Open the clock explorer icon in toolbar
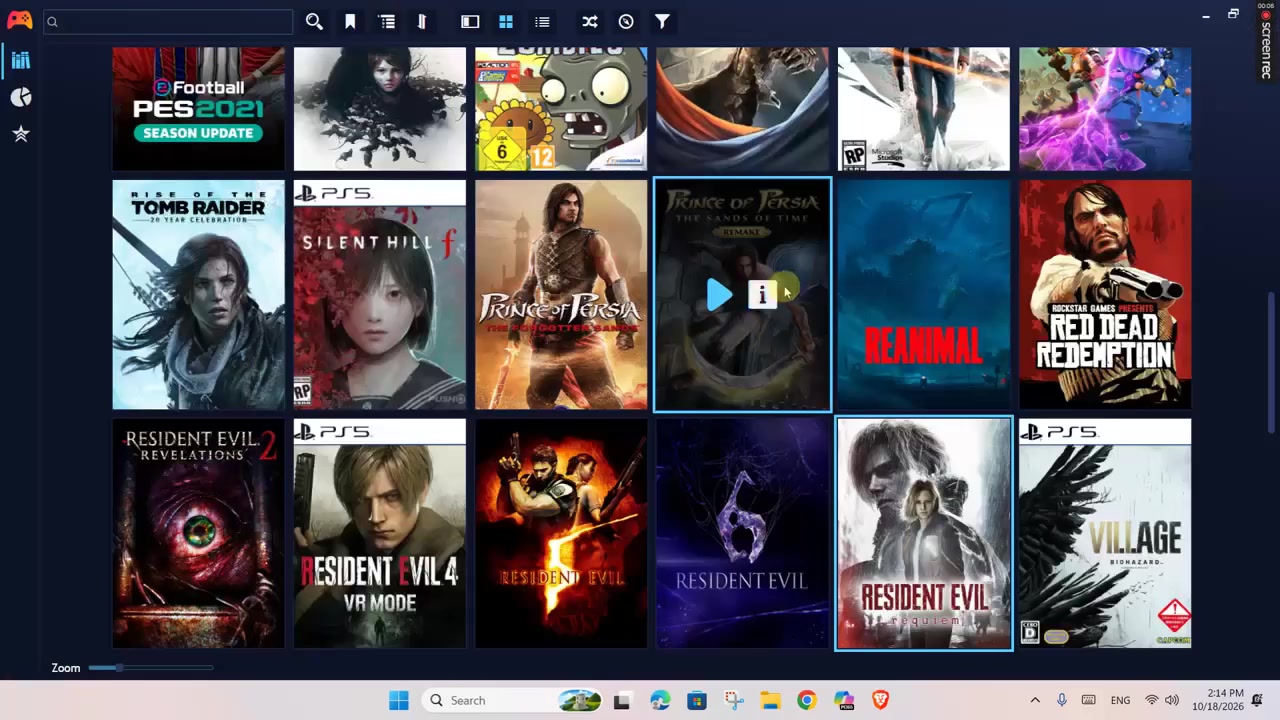The image size is (1280, 720). click(x=626, y=21)
